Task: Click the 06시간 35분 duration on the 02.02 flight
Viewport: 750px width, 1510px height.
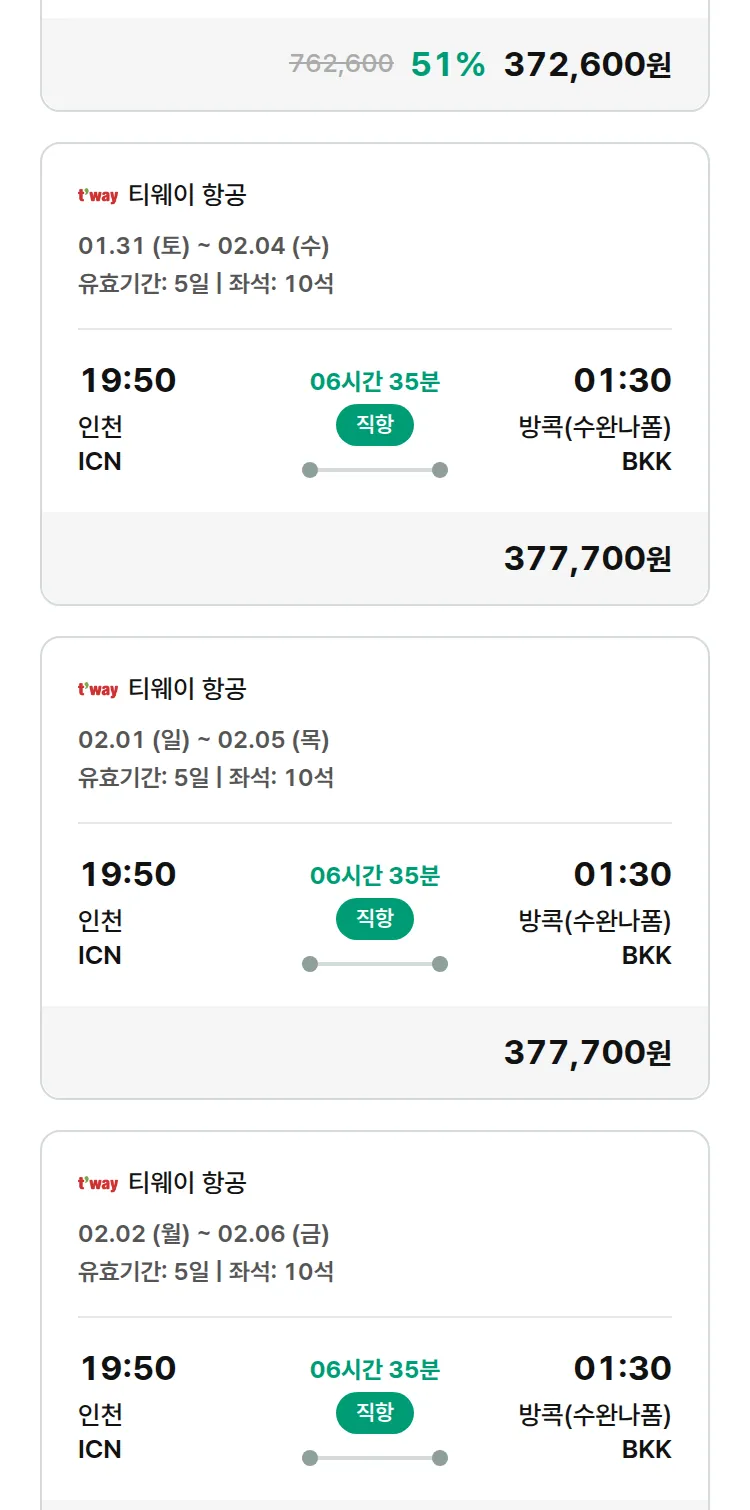Action: click(375, 1369)
